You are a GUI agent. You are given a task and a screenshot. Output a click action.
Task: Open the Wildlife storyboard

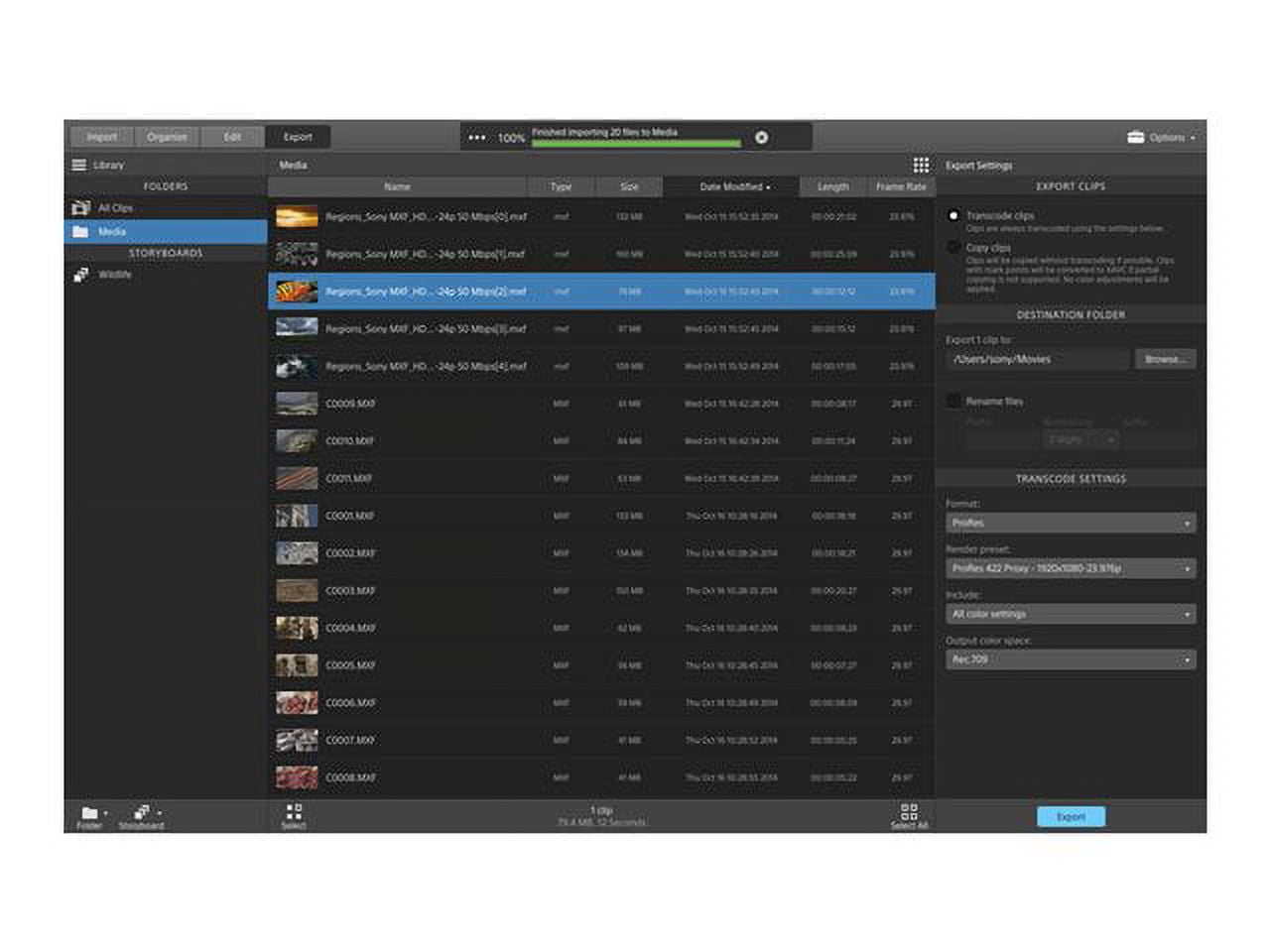pyautogui.click(x=166, y=275)
